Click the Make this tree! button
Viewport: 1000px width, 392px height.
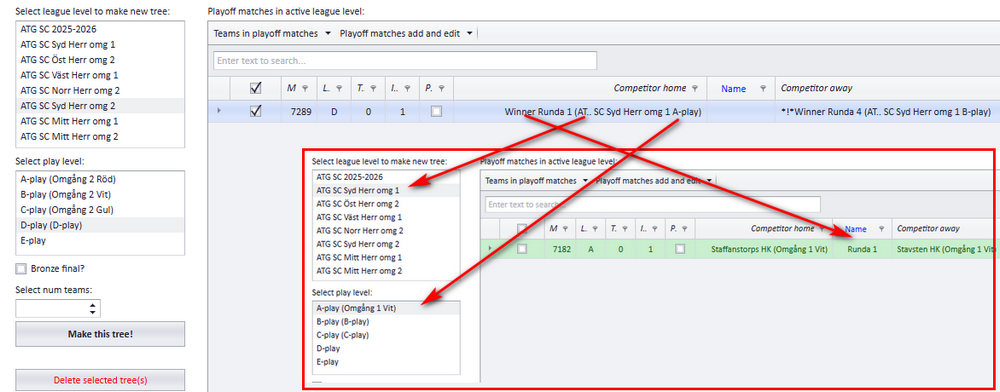pos(100,334)
